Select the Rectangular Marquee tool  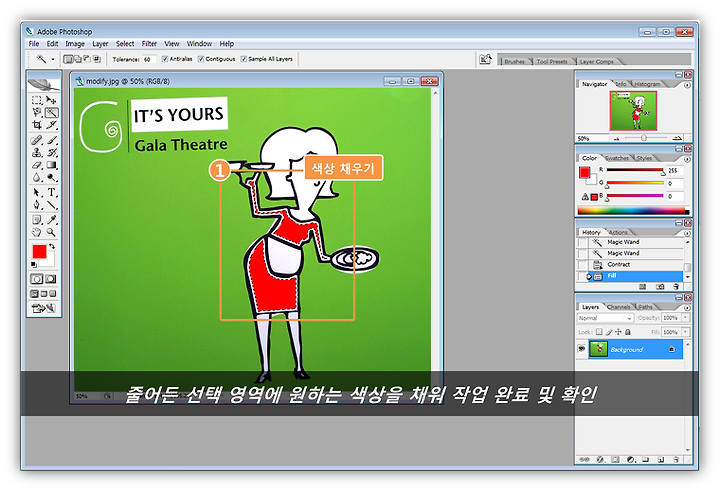click(37, 100)
